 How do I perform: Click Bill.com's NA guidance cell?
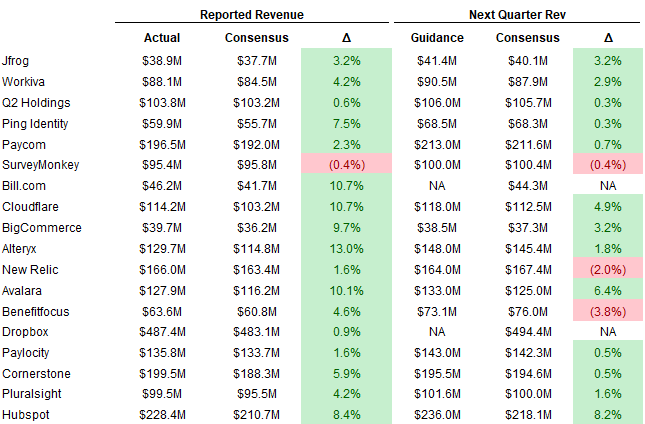point(436,186)
